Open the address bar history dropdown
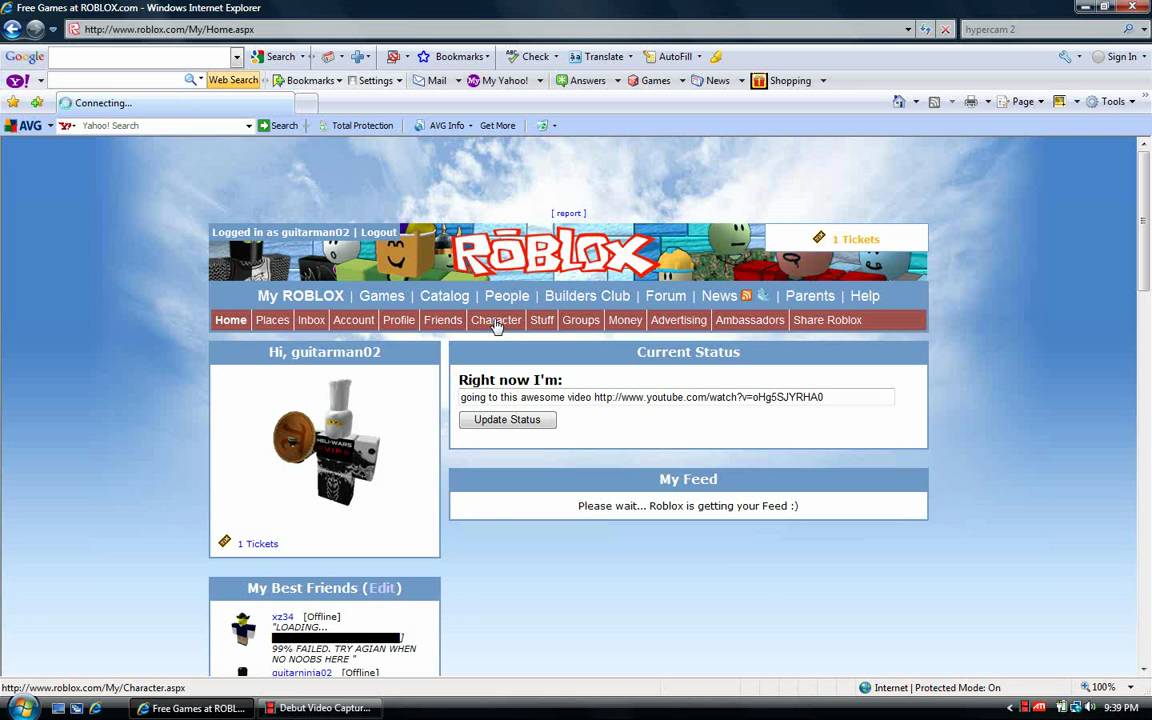This screenshot has height=720, width=1152. 909,29
